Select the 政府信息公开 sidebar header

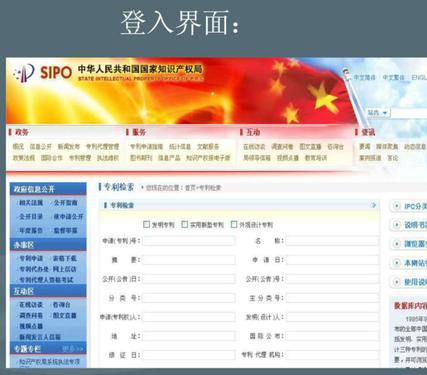[48, 189]
